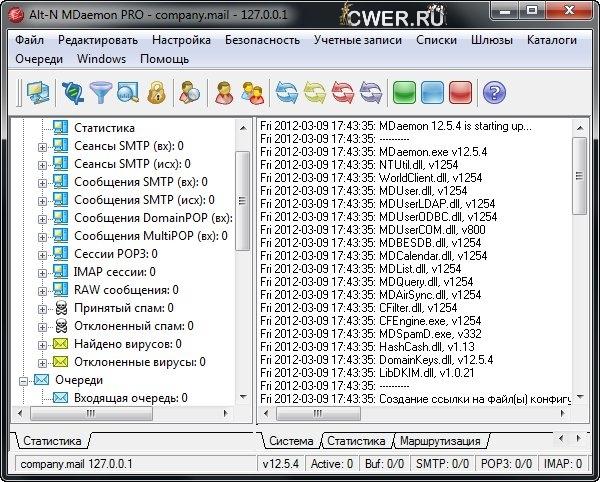The image size is (600, 482).
Task: Click the log panel horizontal scrollbar
Action: point(420,413)
